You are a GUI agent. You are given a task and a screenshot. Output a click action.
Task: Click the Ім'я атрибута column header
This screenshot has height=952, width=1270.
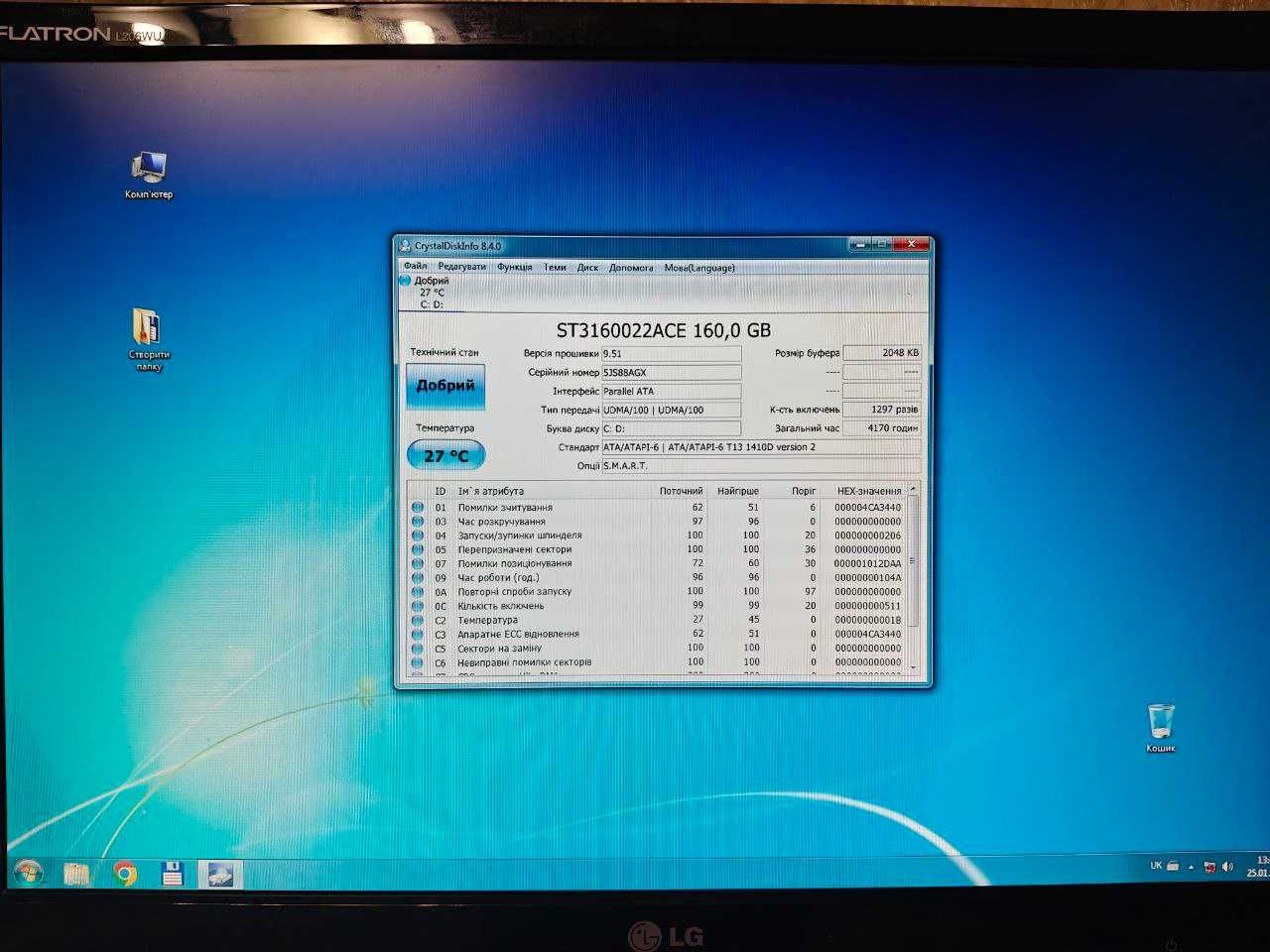point(490,491)
